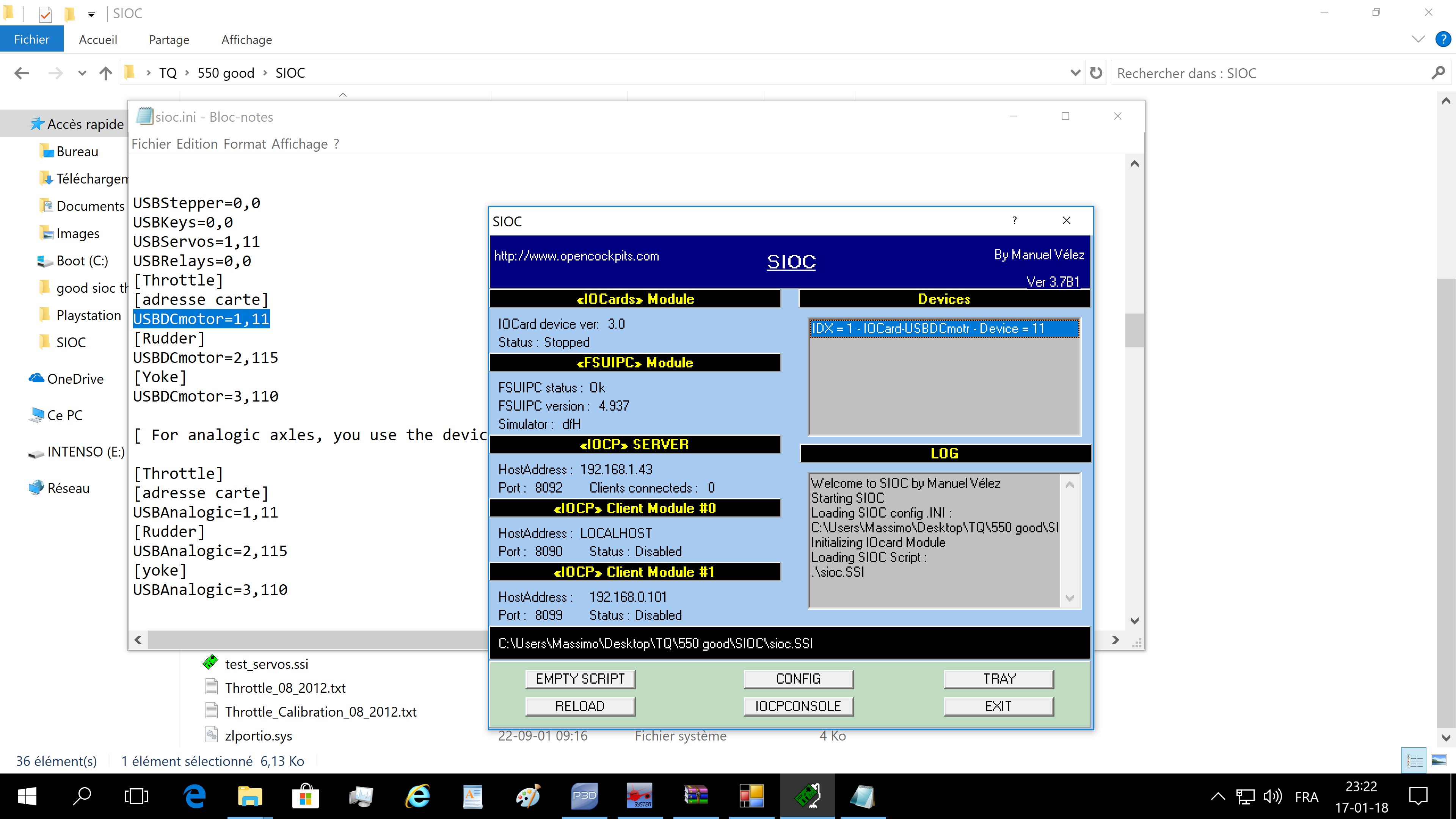The image size is (1456, 819).
Task: Open the Affichage ribbon tab
Action: 246,39
